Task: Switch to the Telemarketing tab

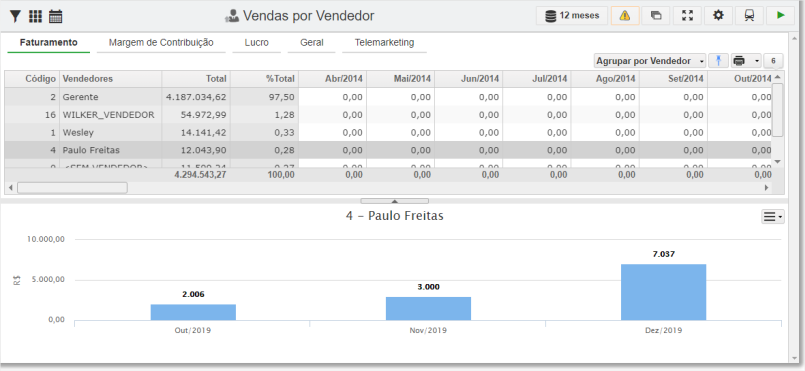Action: 385,43
